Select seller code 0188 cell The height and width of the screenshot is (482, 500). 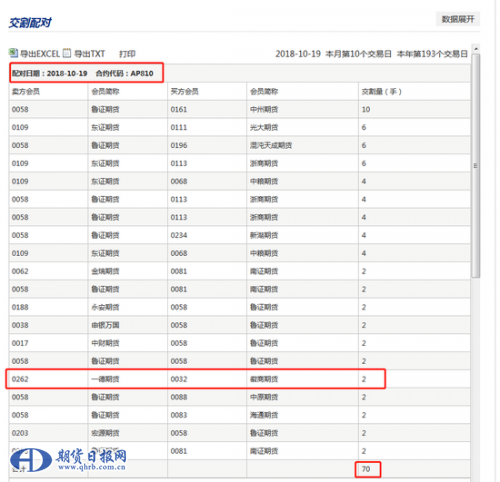coord(48,307)
